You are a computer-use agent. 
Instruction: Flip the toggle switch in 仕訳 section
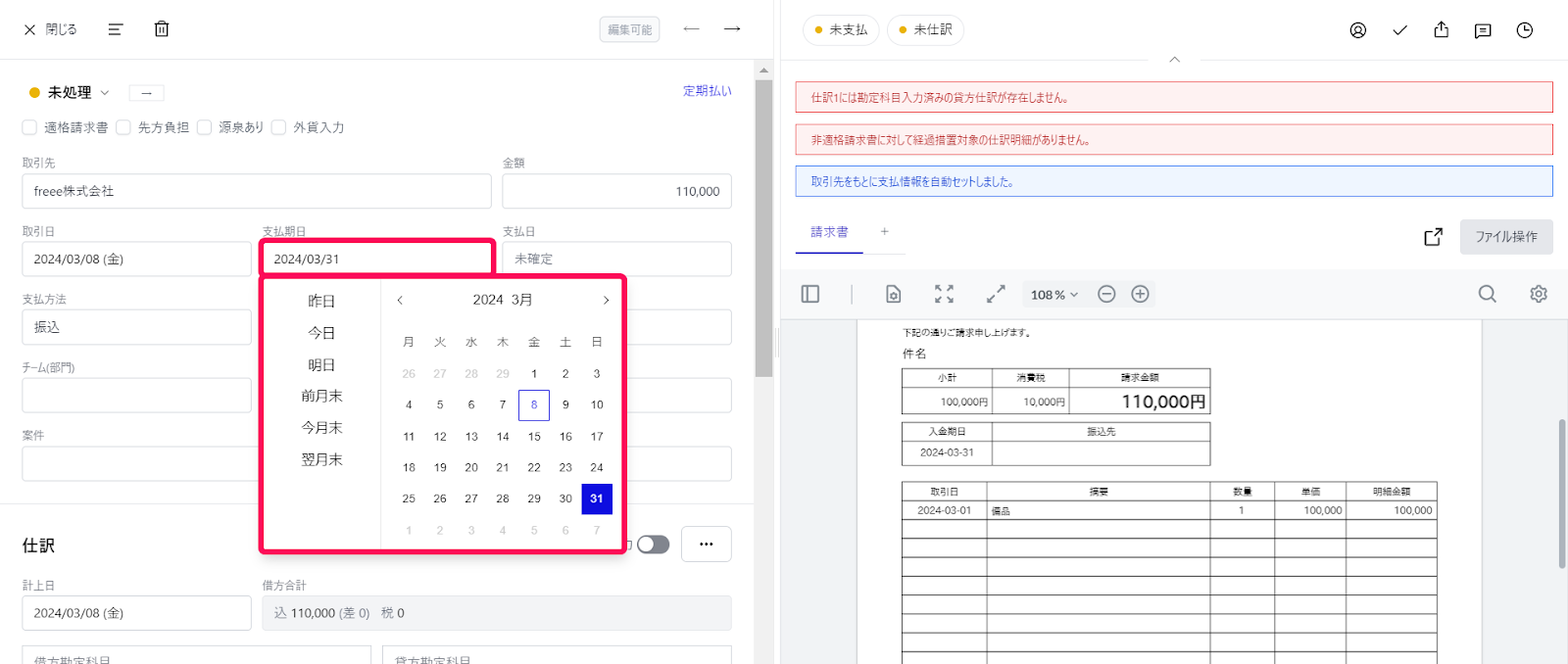(653, 544)
